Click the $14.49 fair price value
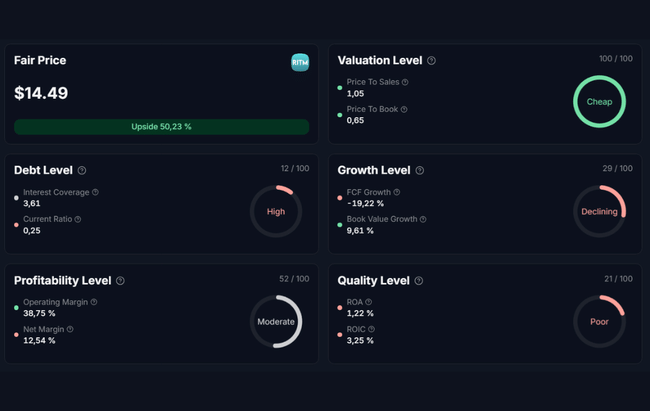This screenshot has height=411, width=650. click(41, 94)
